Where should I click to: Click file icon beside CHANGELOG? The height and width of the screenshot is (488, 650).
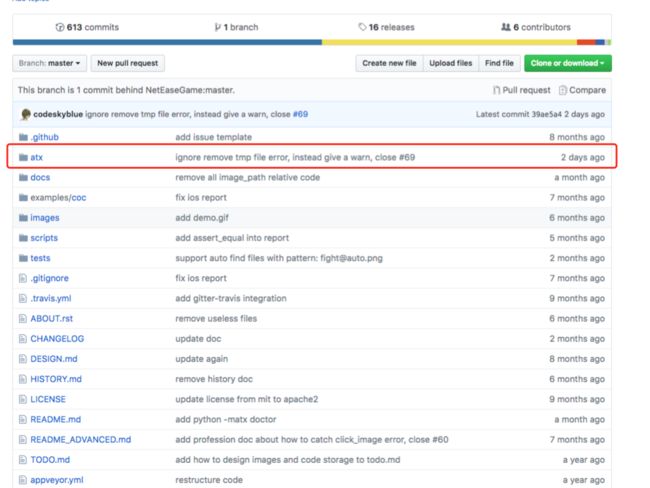coord(23,339)
